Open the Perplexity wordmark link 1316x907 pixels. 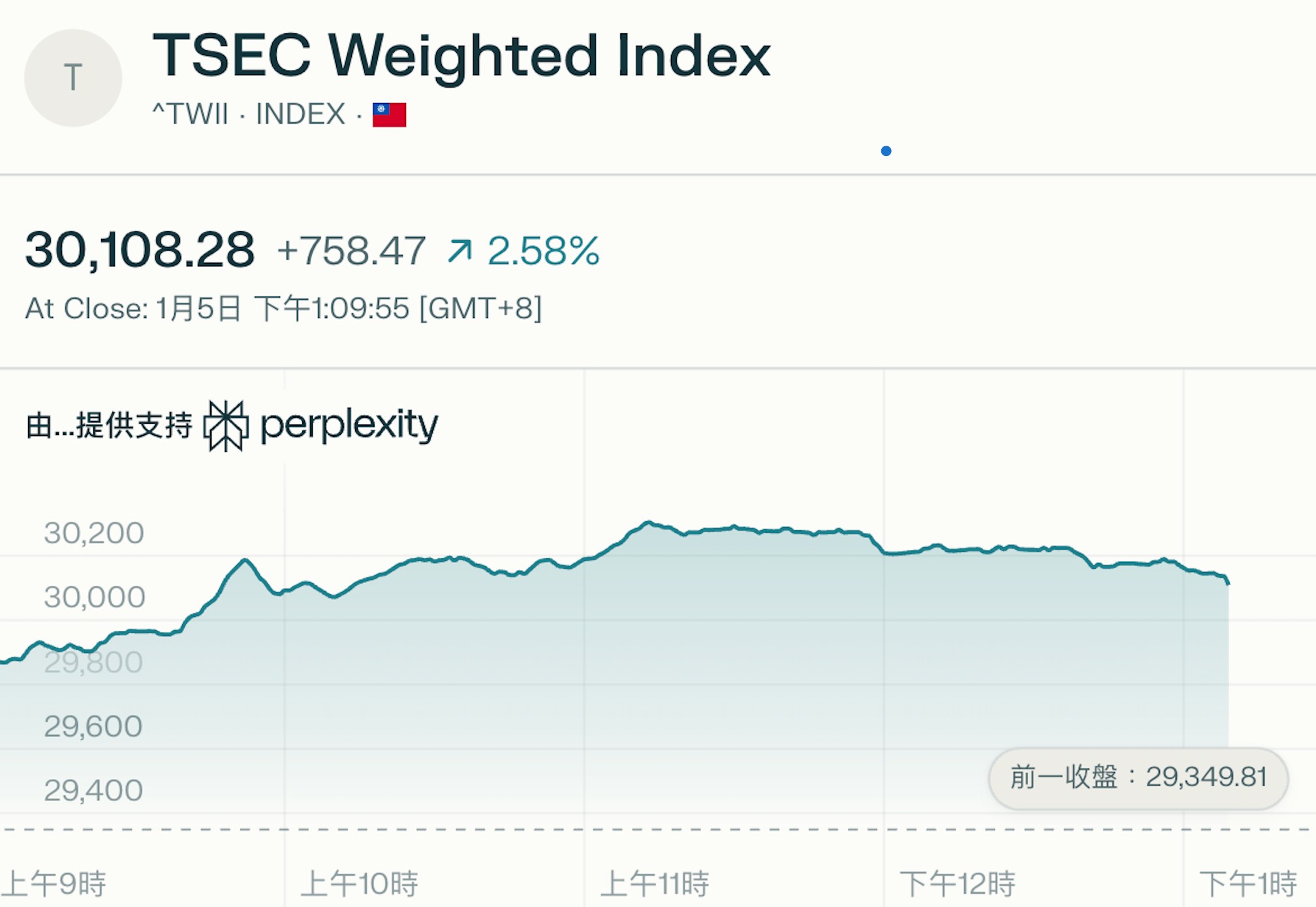(x=349, y=426)
